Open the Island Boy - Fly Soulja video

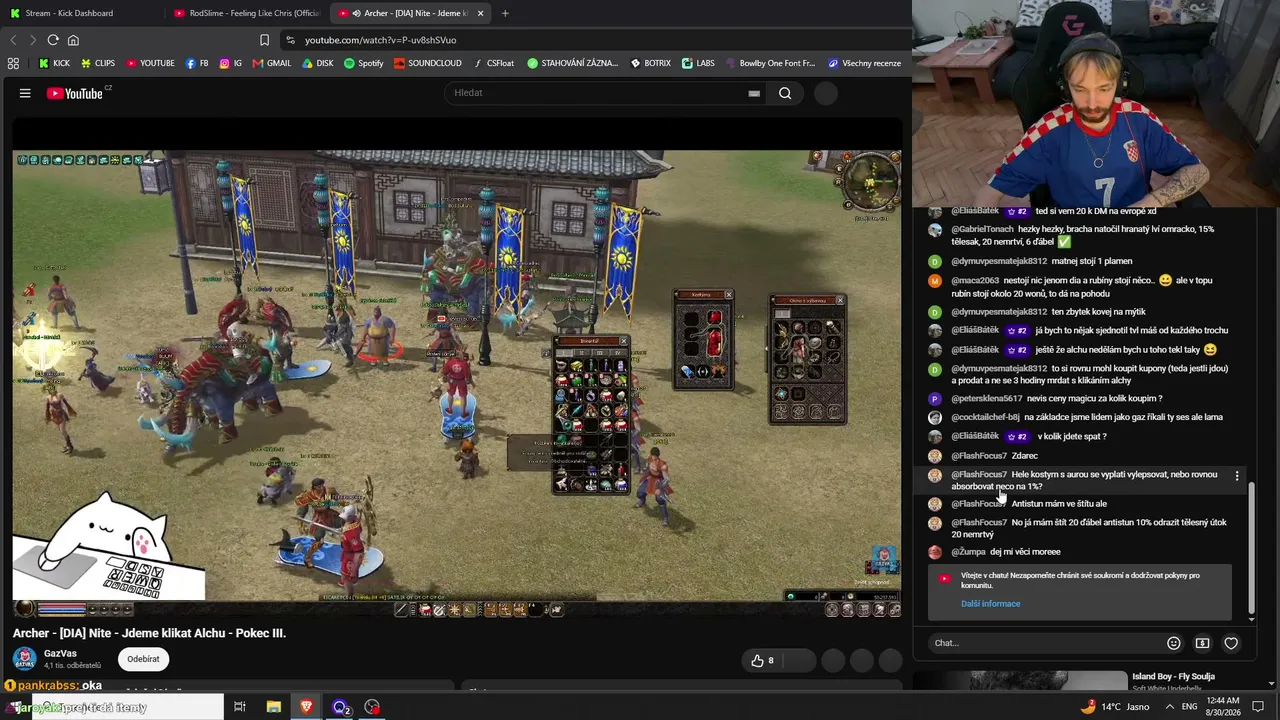click(1173, 677)
